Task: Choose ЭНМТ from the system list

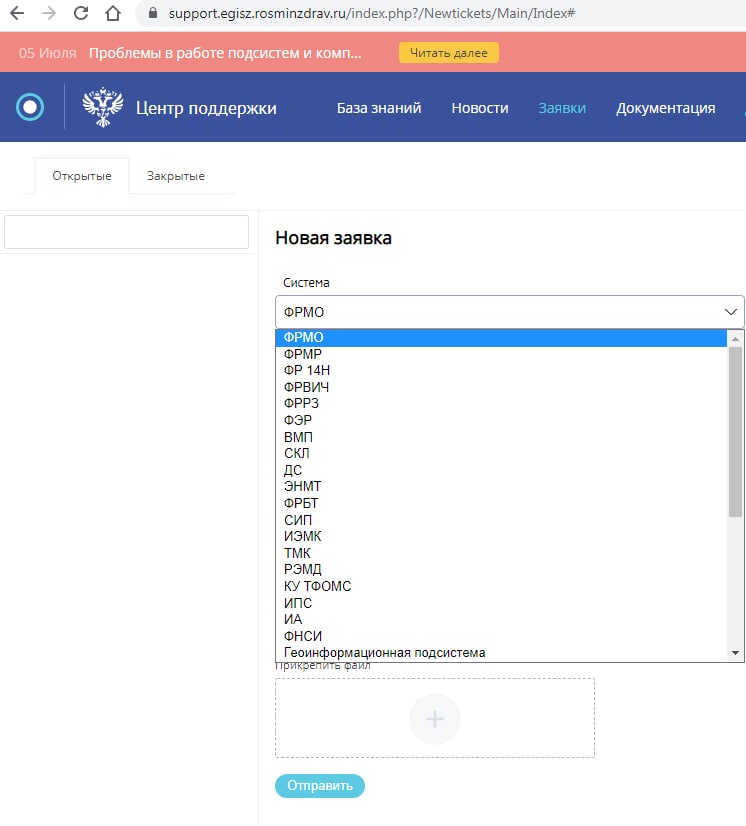Action: 501,486
